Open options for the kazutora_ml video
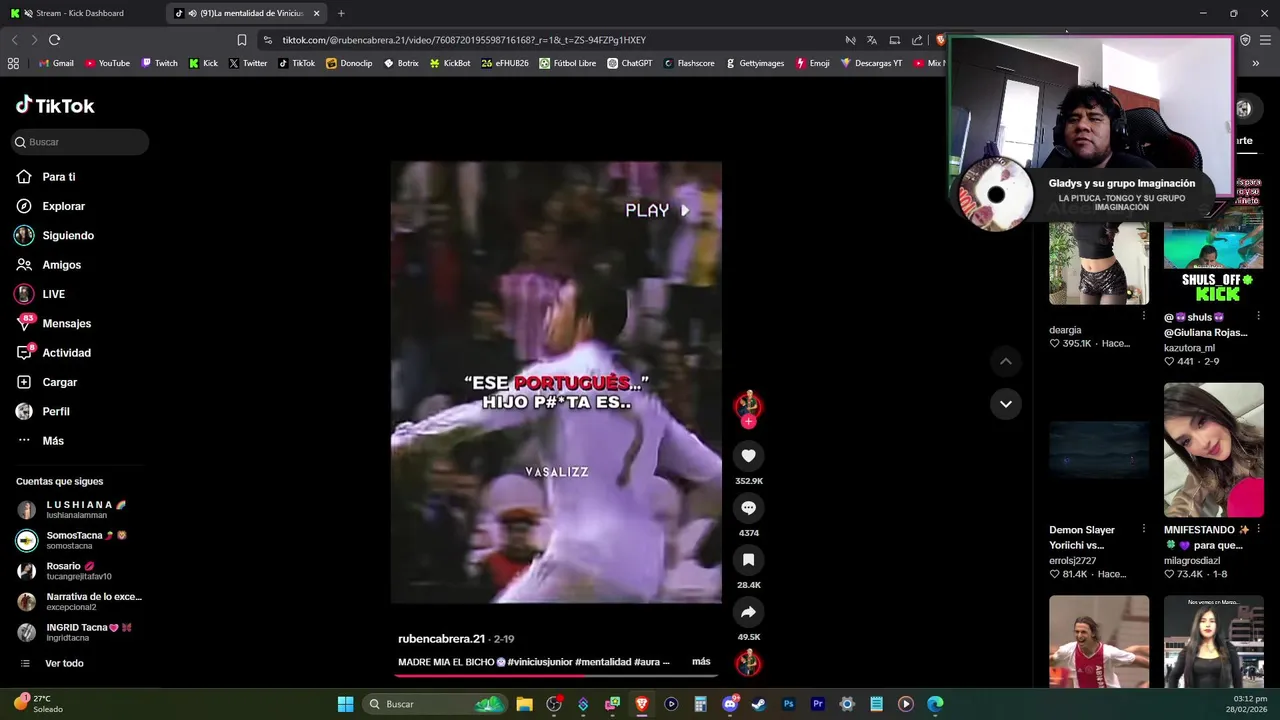The height and width of the screenshot is (720, 1280). [x=1258, y=316]
